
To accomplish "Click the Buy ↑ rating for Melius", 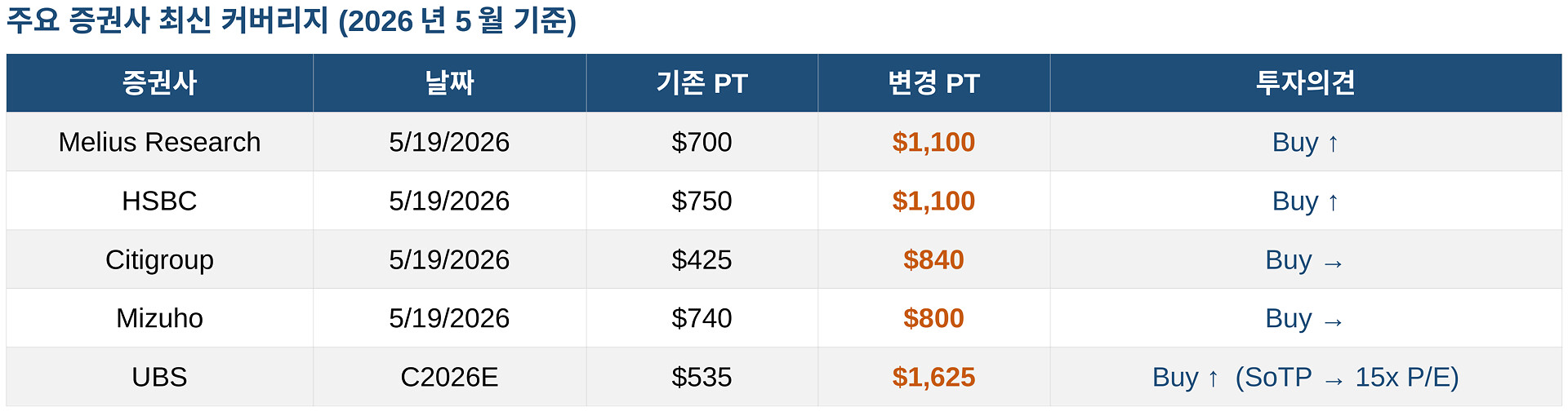I will tap(1305, 142).
